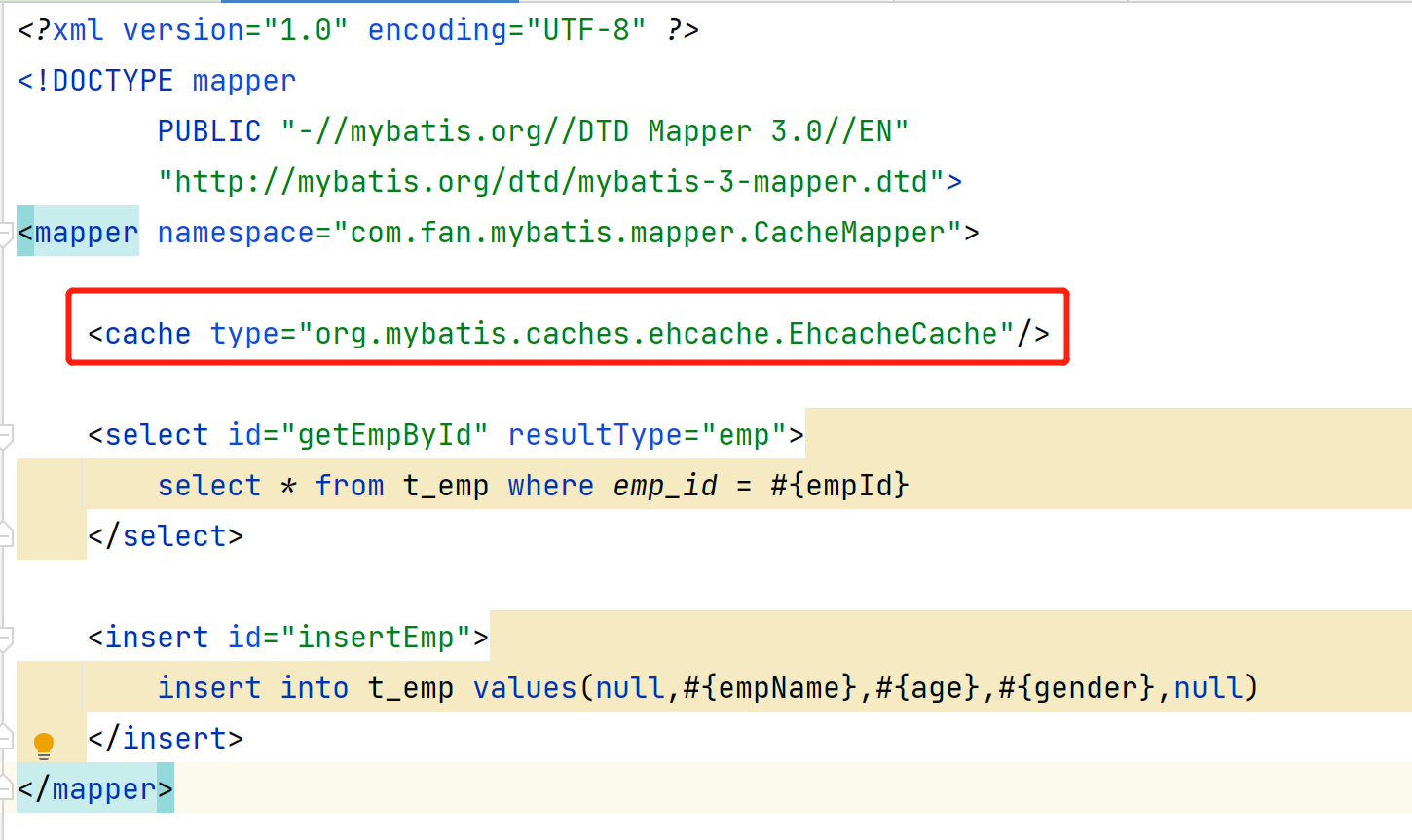Click the closing insert tag fold marker
Viewport: 1412px width, 840px height.
pos(5,737)
